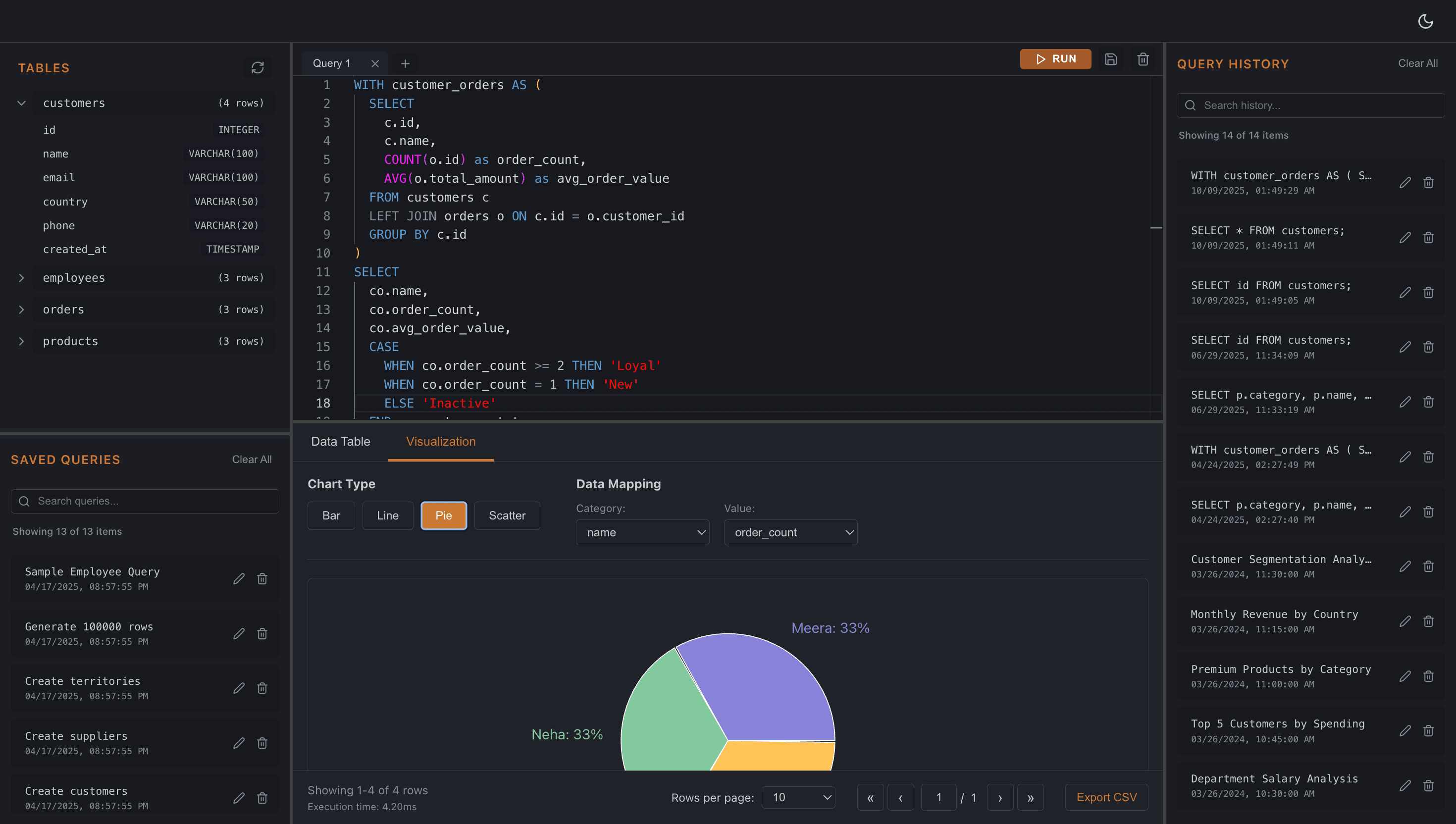The width and height of the screenshot is (1456, 824).
Task: Switch to the Scatter chart type
Action: coord(507,515)
